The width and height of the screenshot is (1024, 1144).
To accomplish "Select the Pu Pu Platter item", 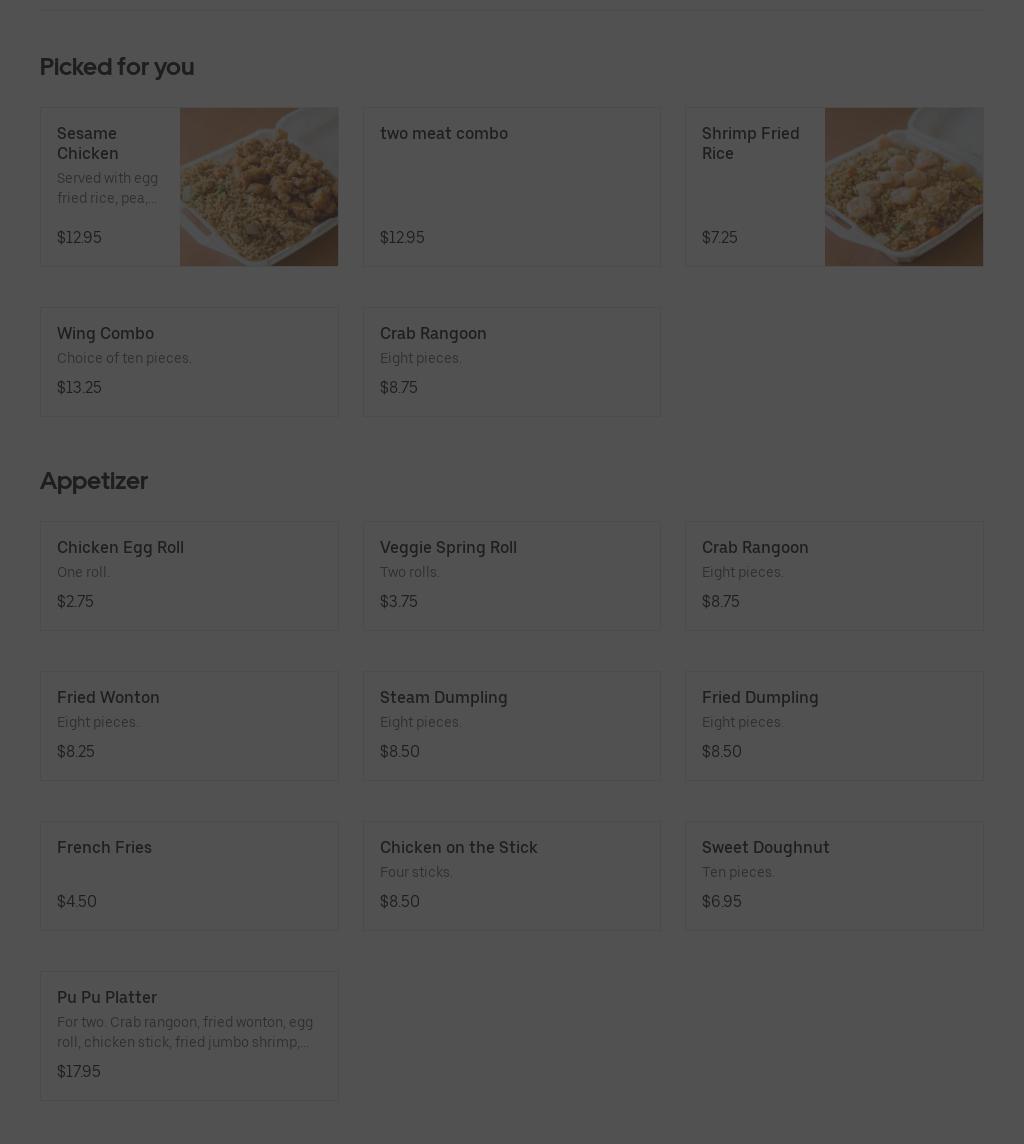I will point(189,1035).
